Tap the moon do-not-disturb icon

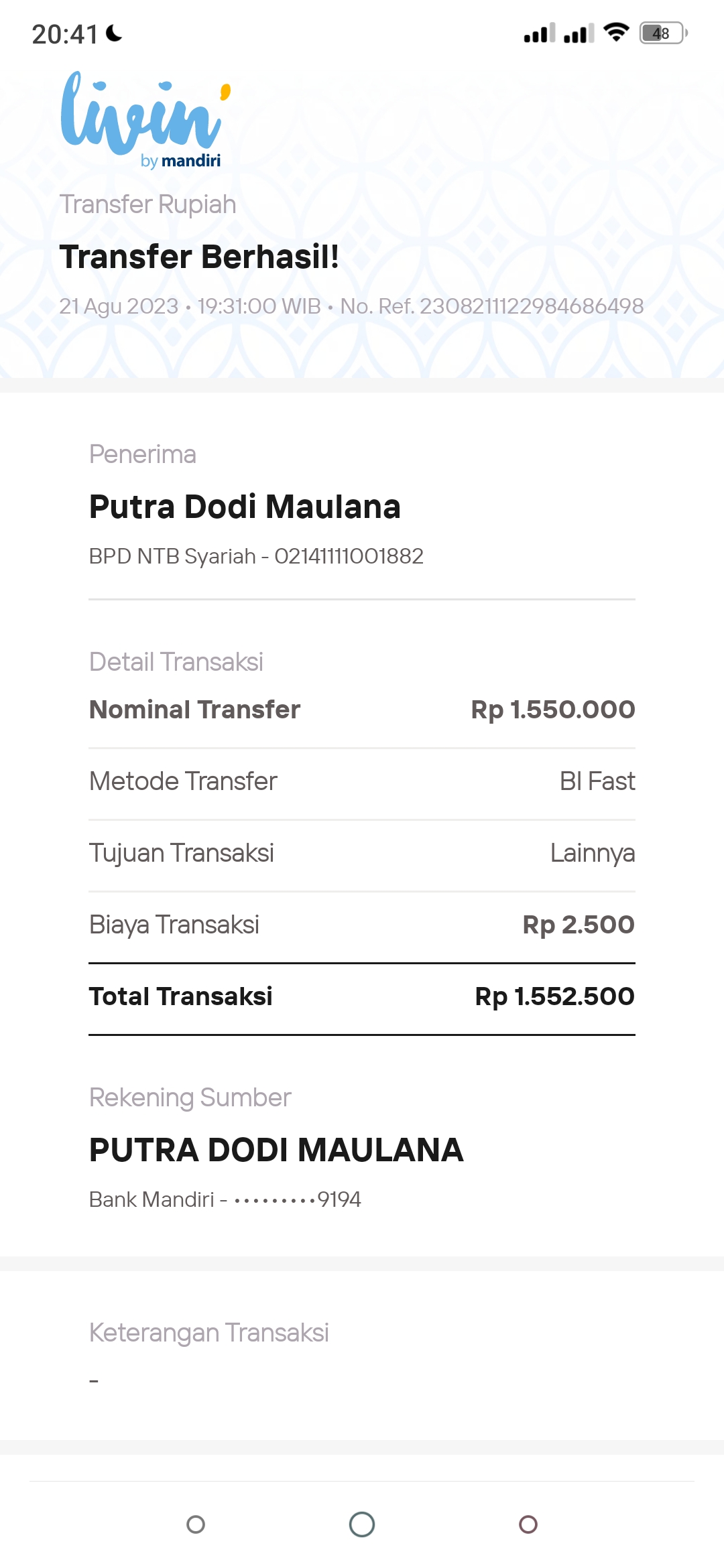[x=115, y=33]
